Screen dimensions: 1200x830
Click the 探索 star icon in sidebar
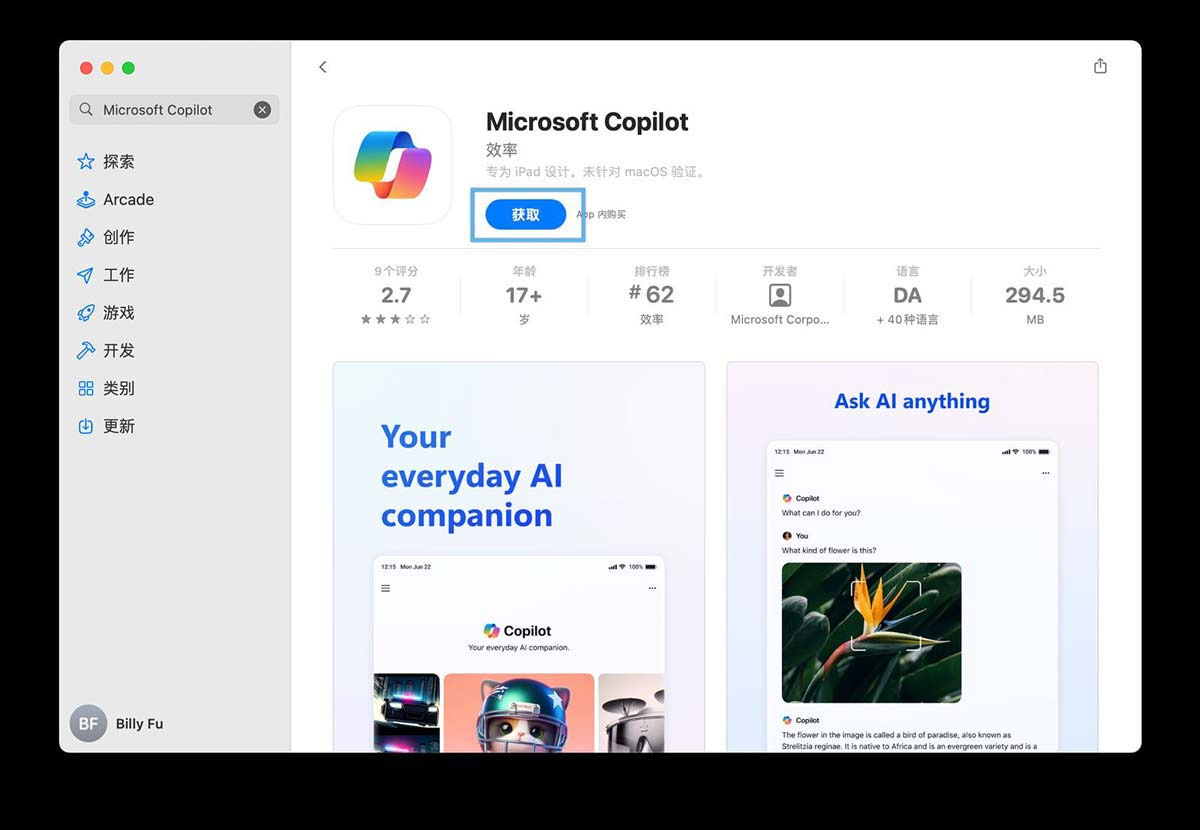(86, 162)
